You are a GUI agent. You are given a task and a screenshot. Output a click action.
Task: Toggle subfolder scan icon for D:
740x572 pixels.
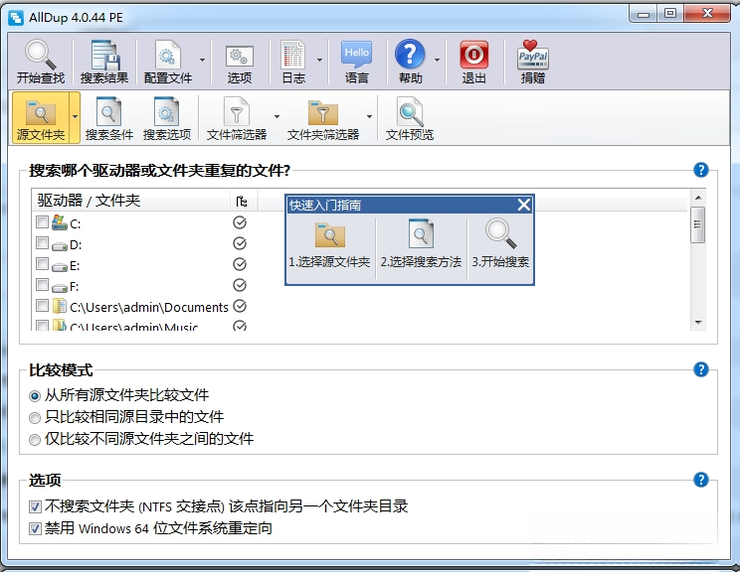pyautogui.click(x=240, y=243)
